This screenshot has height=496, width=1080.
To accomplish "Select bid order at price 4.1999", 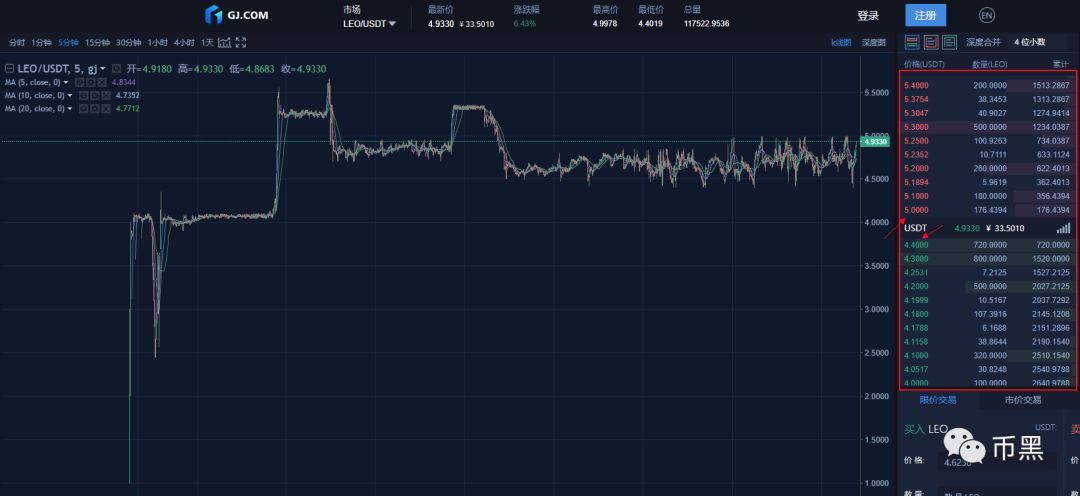I will click(x=988, y=300).
